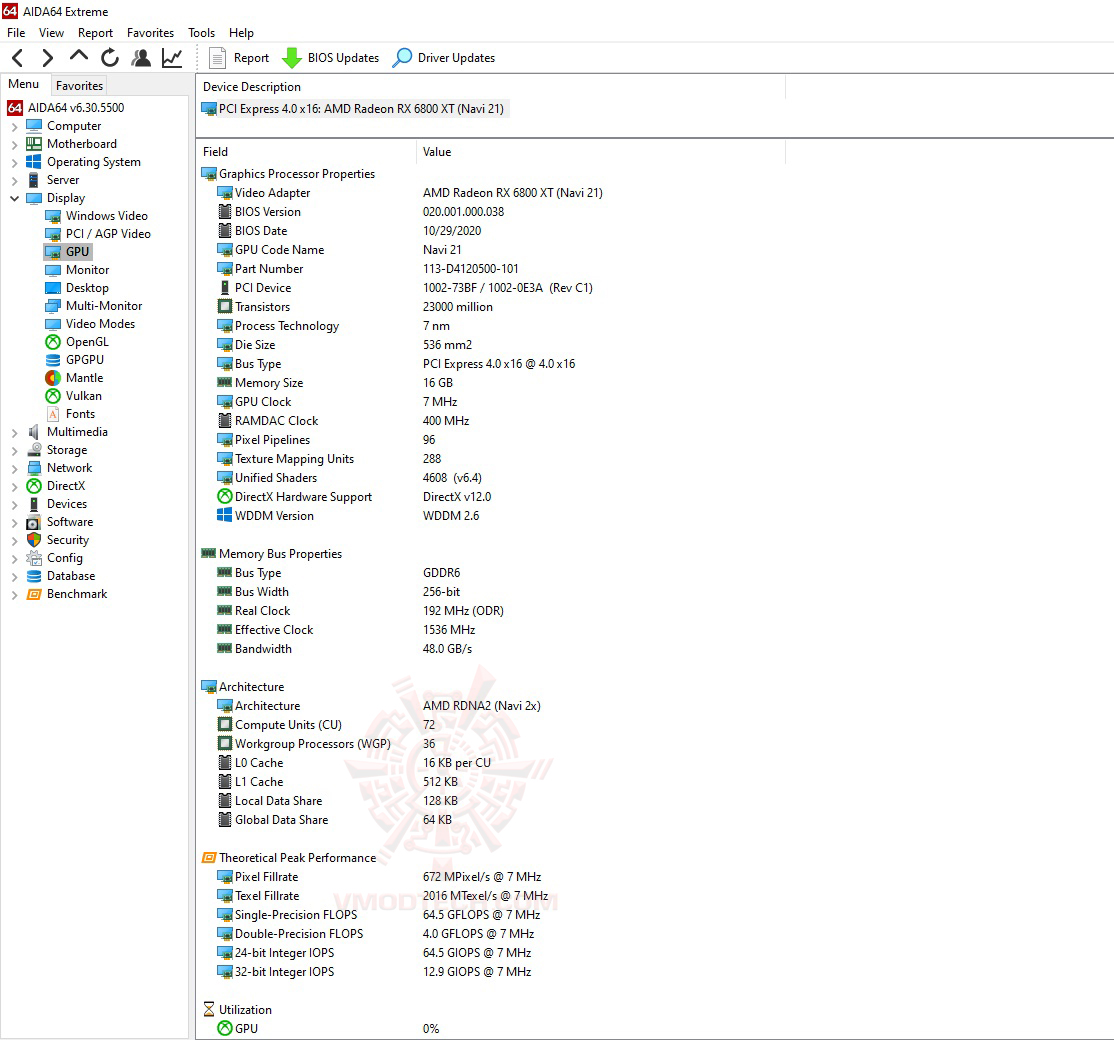This screenshot has width=1114, height=1040.
Task: Click the Field column header
Action: coord(306,152)
